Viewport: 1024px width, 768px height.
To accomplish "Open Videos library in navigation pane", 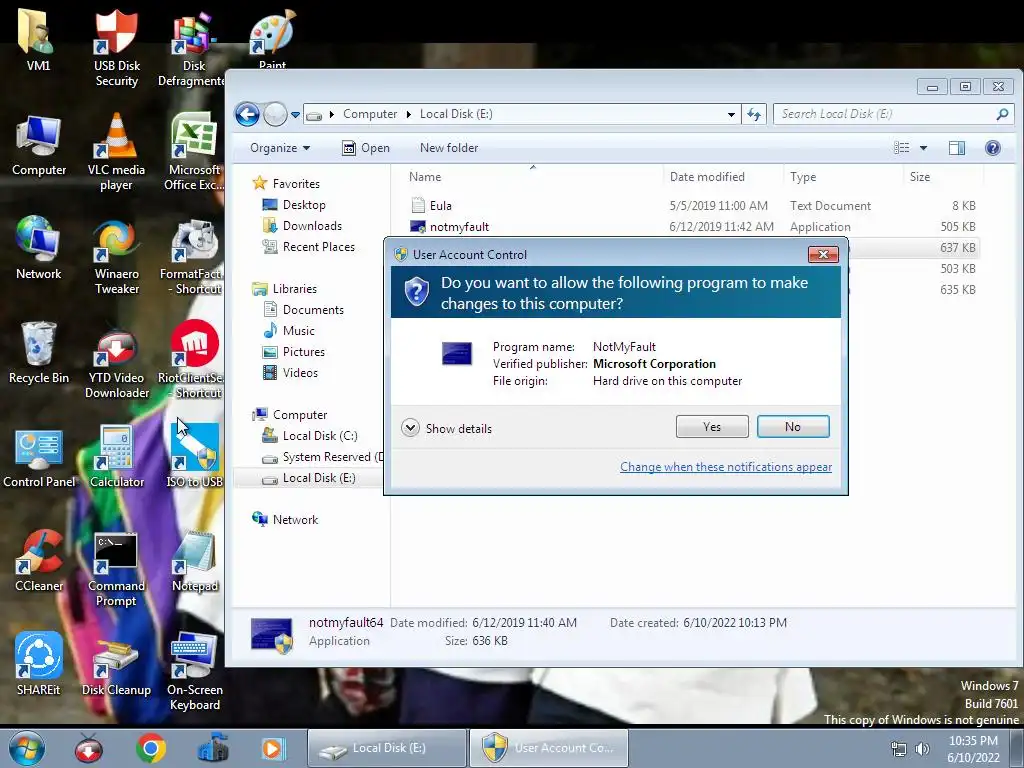I will click(x=290, y=372).
